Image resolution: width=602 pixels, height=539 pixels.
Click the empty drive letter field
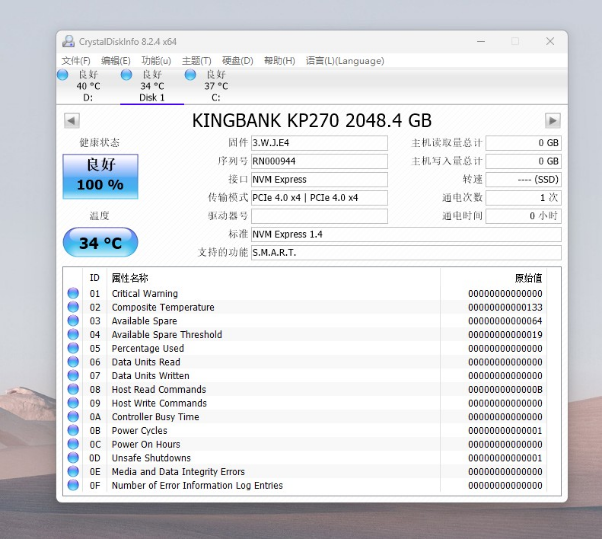coord(319,216)
